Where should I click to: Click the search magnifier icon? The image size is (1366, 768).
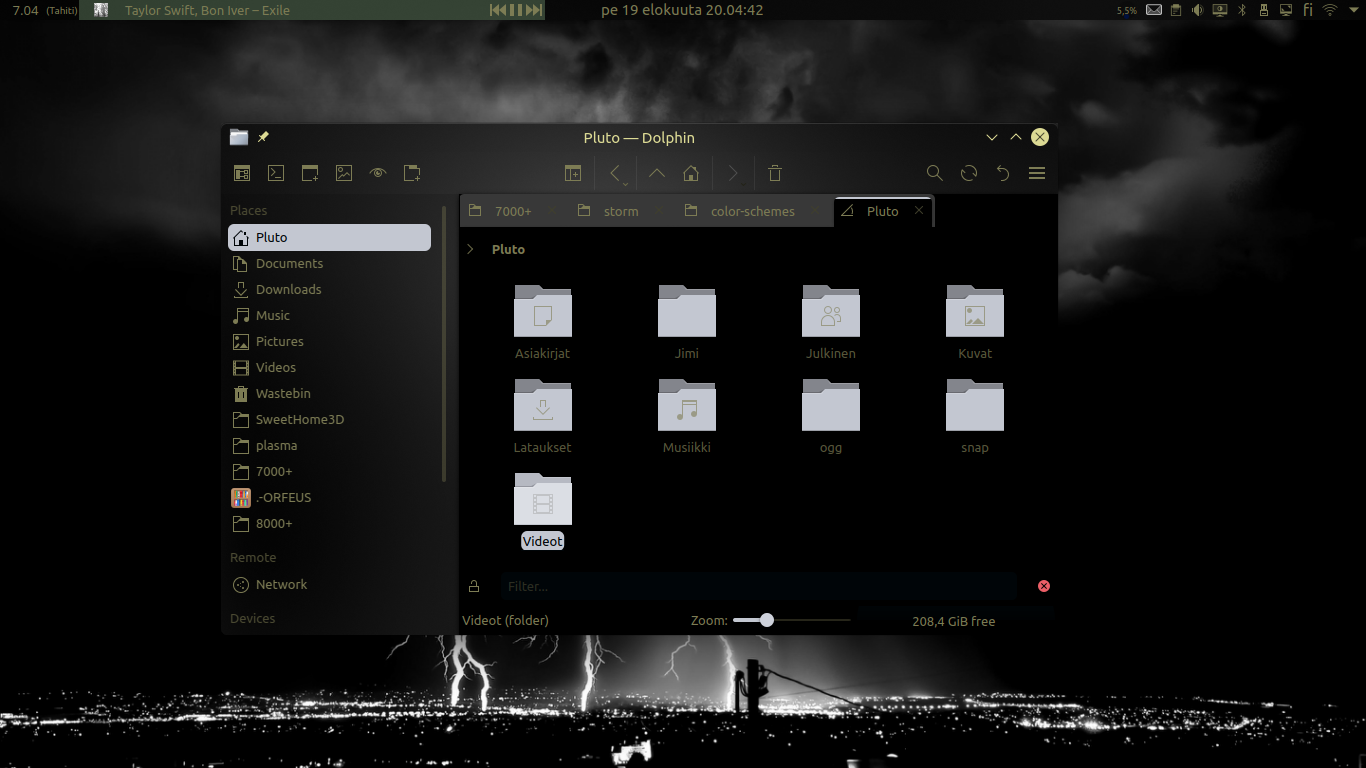tap(934, 173)
